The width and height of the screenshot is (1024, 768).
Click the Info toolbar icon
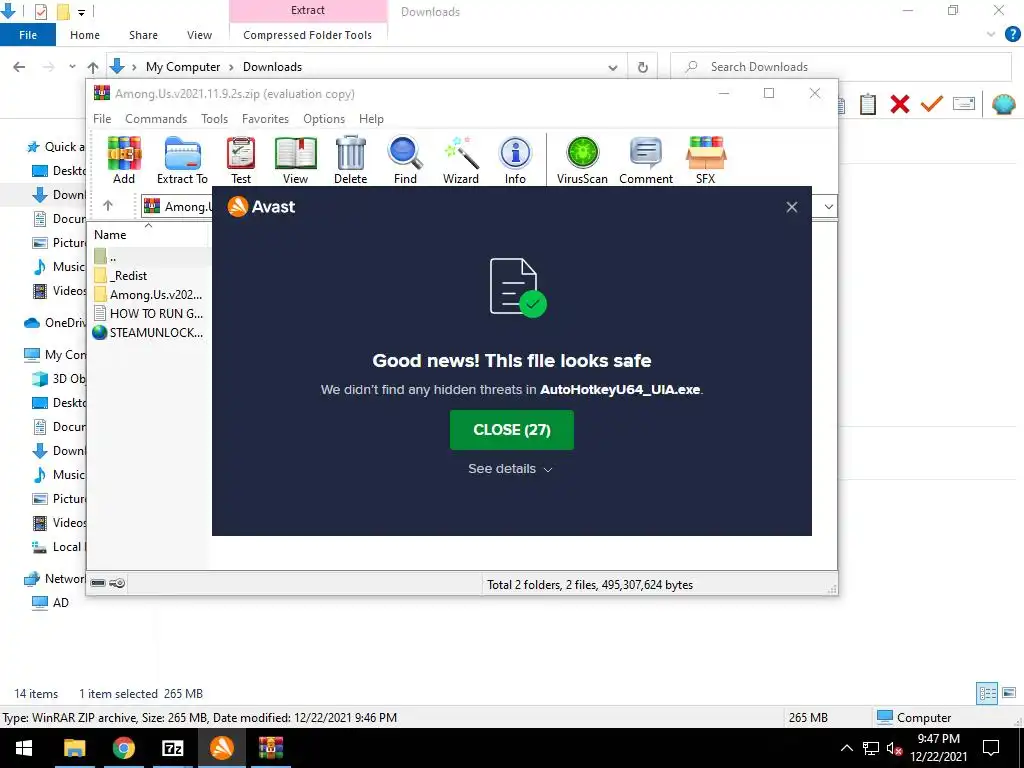point(515,161)
